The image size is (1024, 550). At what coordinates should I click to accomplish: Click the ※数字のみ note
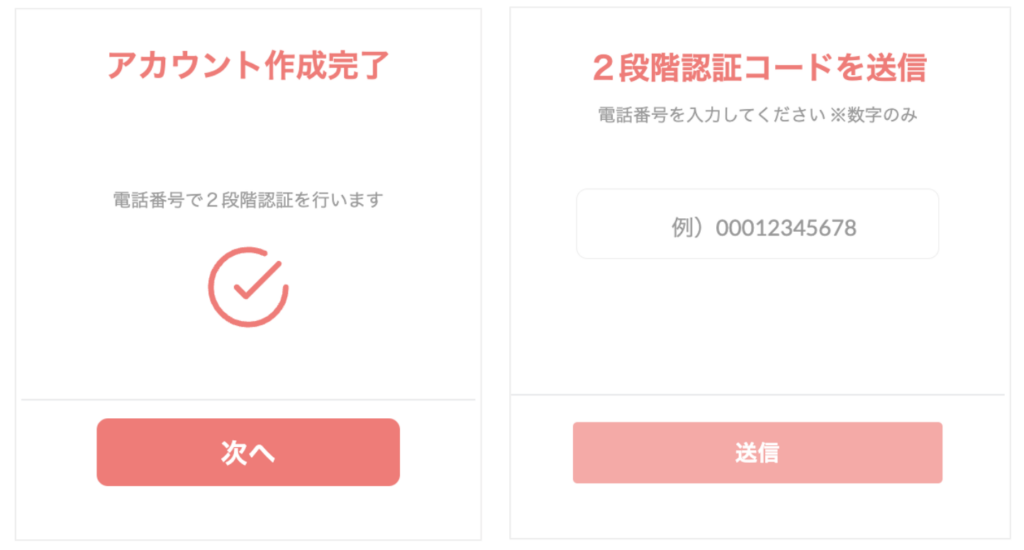click(874, 115)
